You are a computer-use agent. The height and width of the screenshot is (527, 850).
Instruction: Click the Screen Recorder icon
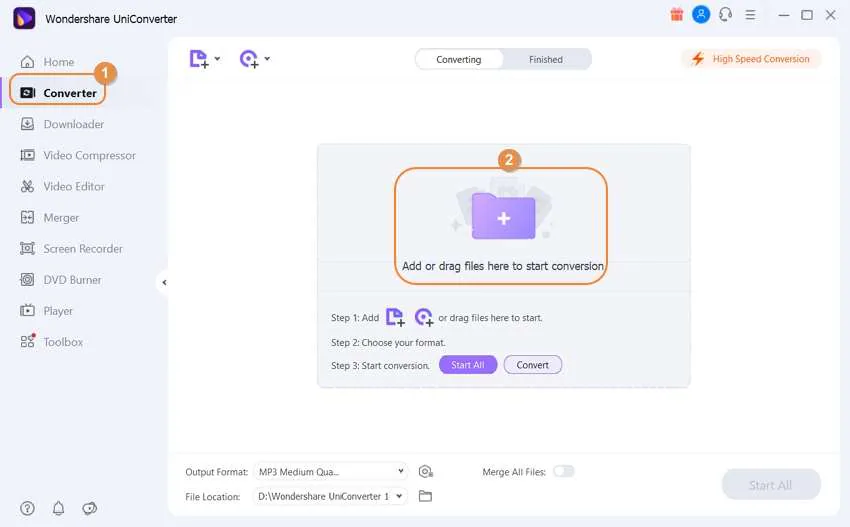pyautogui.click(x=27, y=249)
